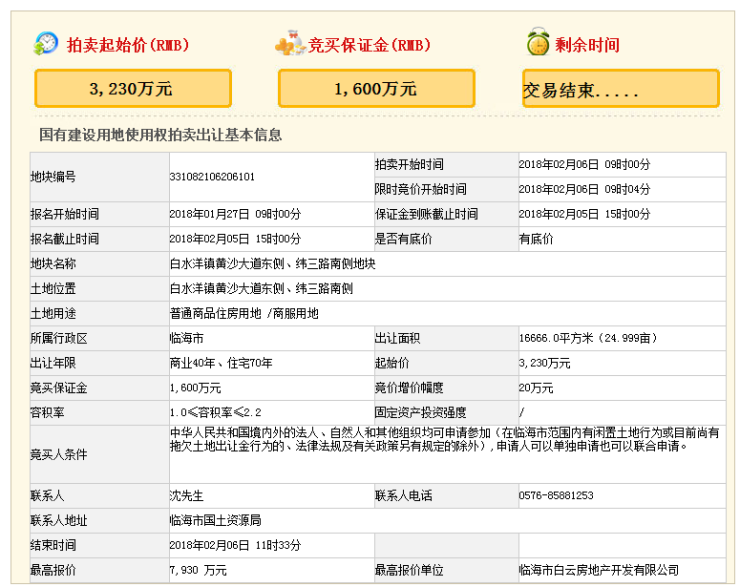Click contact name 沈先生
740x587 pixels.
click(x=186, y=496)
